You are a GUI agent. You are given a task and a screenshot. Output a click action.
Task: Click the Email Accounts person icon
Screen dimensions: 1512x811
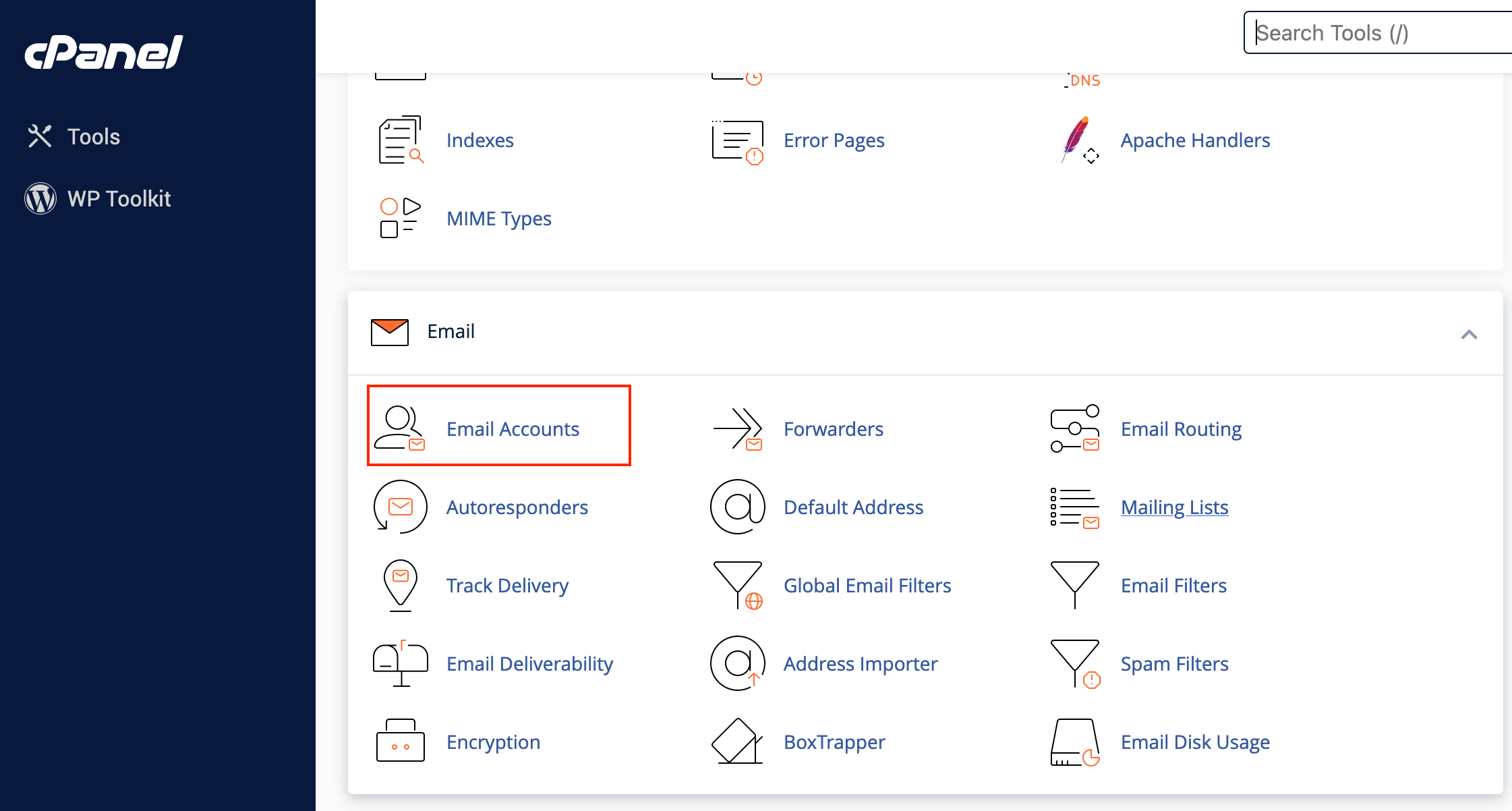tap(400, 428)
